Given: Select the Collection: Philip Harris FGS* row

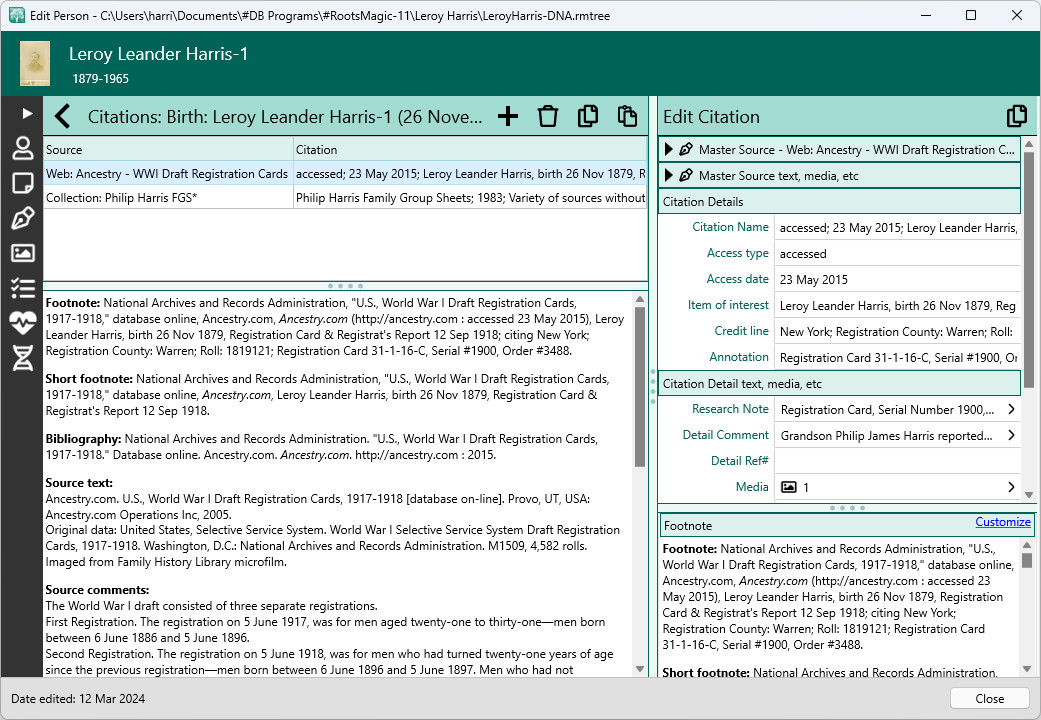Looking at the screenshot, I should 345,197.
